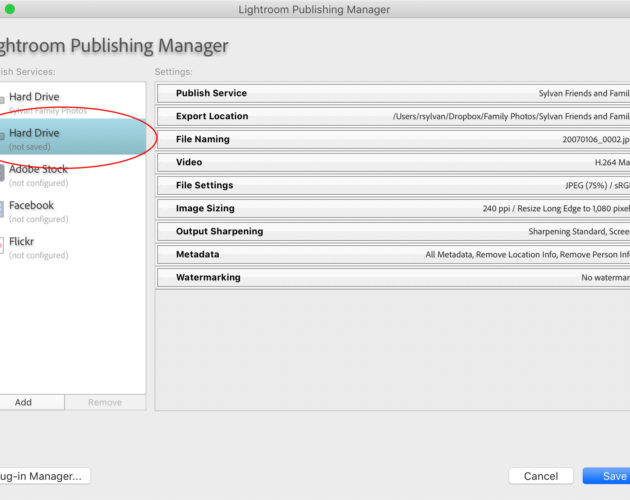Expand the File Settings section

[x=393, y=185]
